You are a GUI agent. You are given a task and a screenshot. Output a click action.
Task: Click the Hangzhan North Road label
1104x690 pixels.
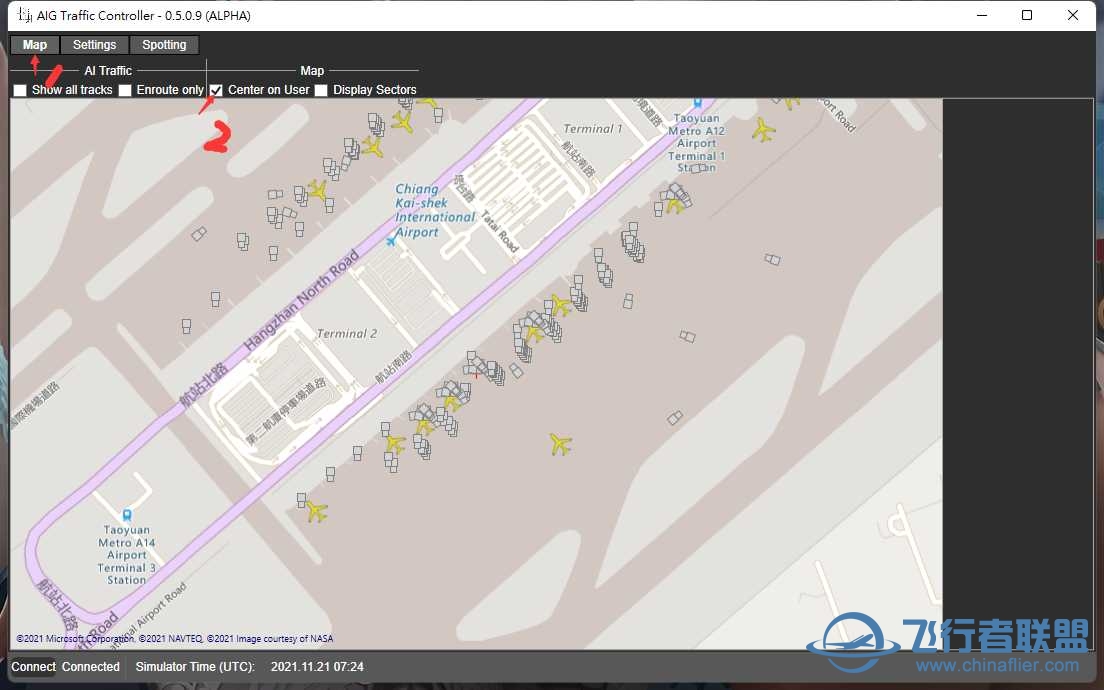pos(301,301)
